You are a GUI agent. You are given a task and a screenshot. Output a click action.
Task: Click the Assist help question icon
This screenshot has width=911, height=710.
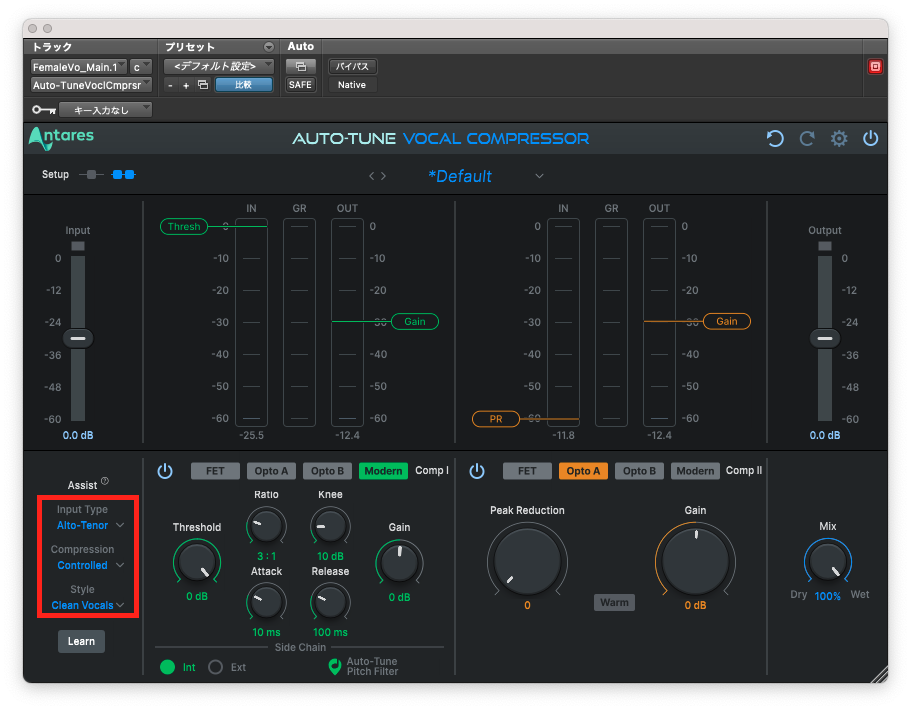pos(105,480)
